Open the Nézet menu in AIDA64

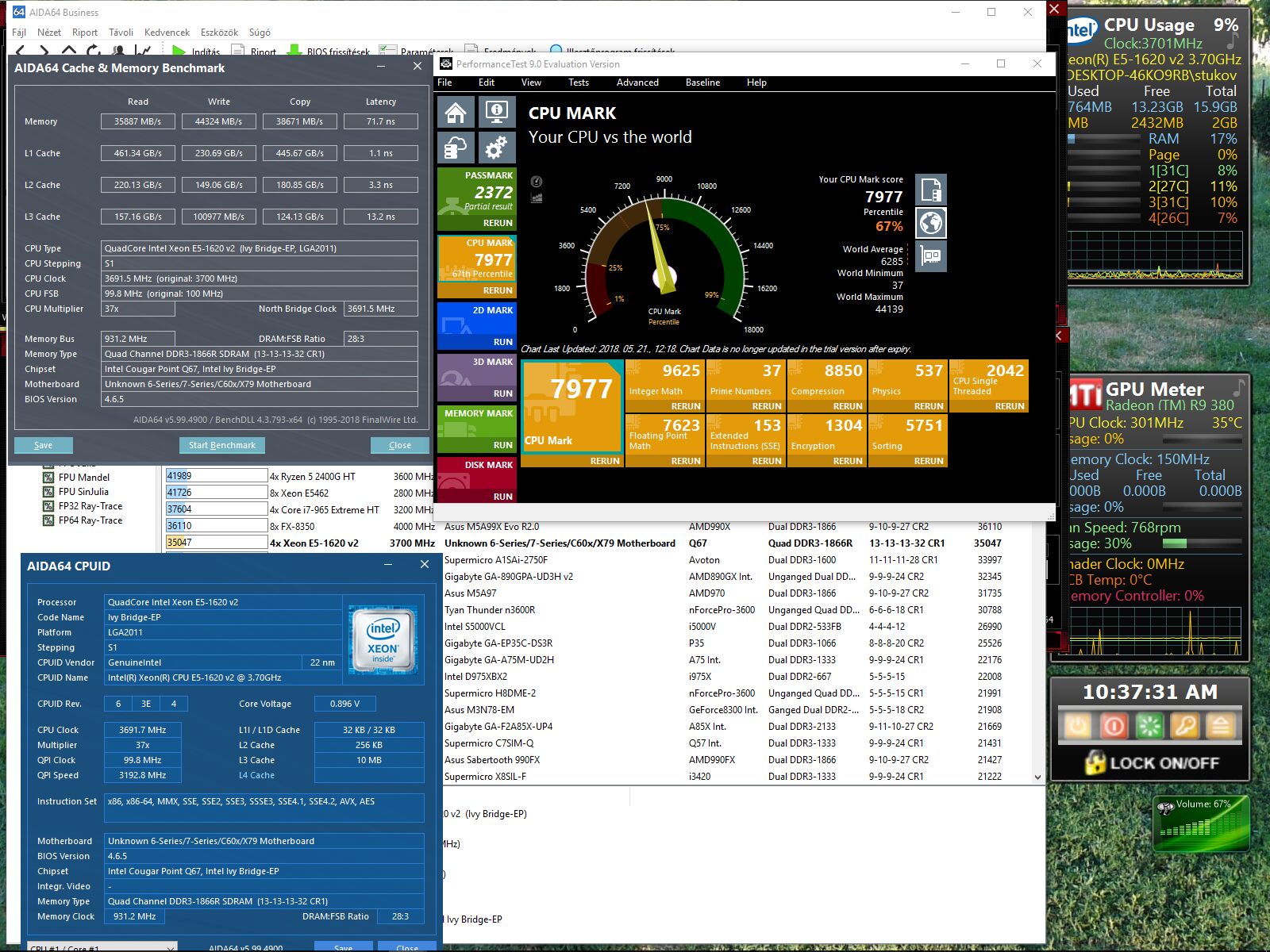[x=49, y=33]
